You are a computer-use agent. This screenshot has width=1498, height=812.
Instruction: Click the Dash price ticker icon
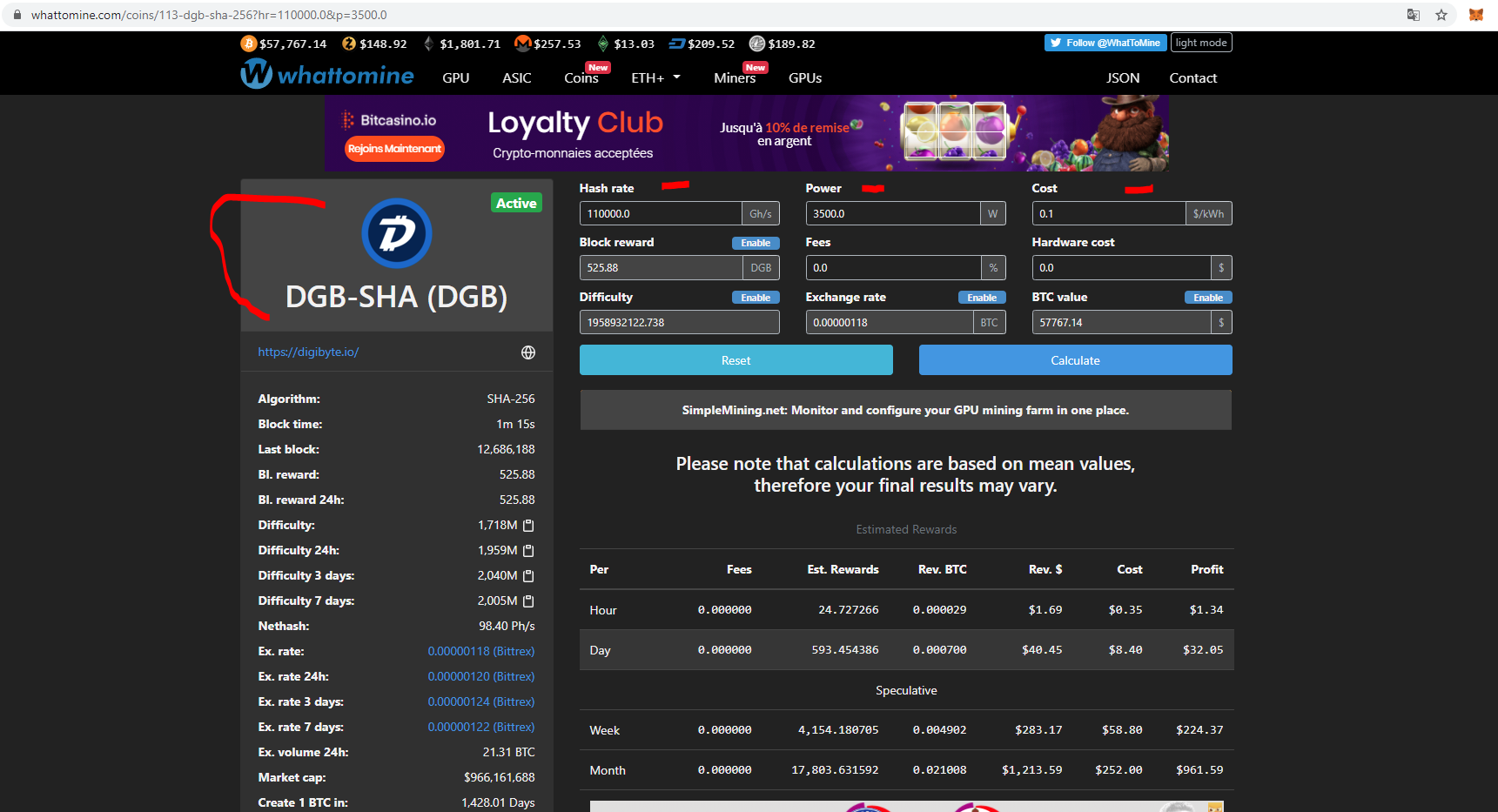tap(676, 44)
